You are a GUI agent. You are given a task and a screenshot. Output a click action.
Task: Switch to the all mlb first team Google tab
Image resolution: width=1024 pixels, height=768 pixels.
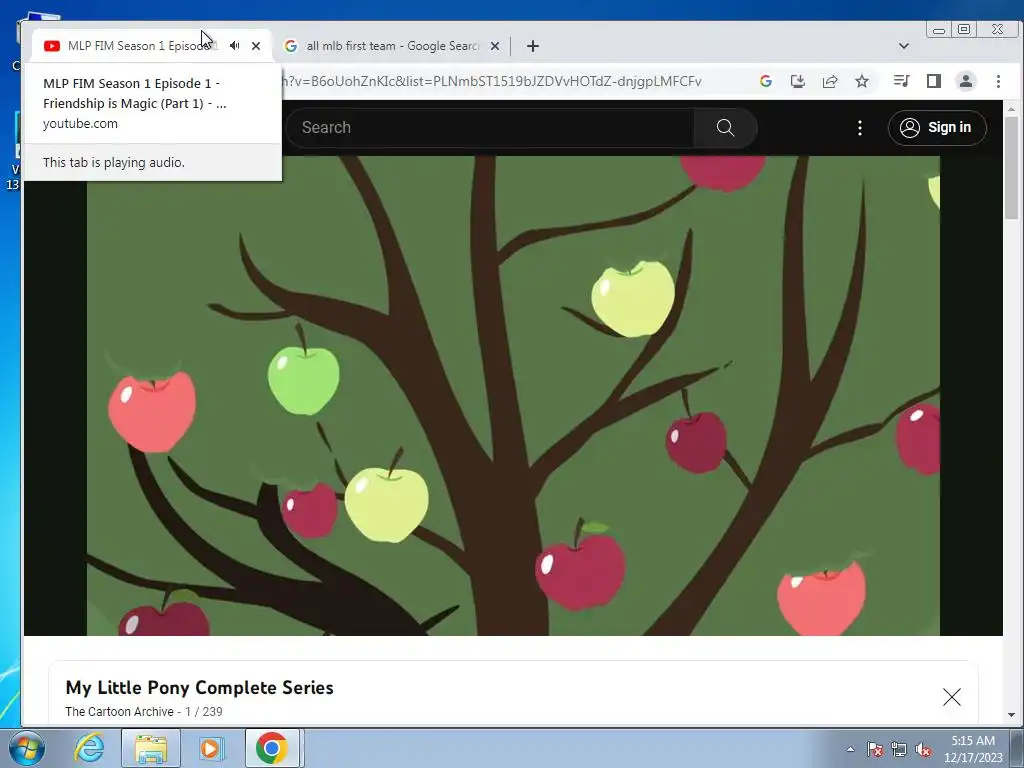392,46
